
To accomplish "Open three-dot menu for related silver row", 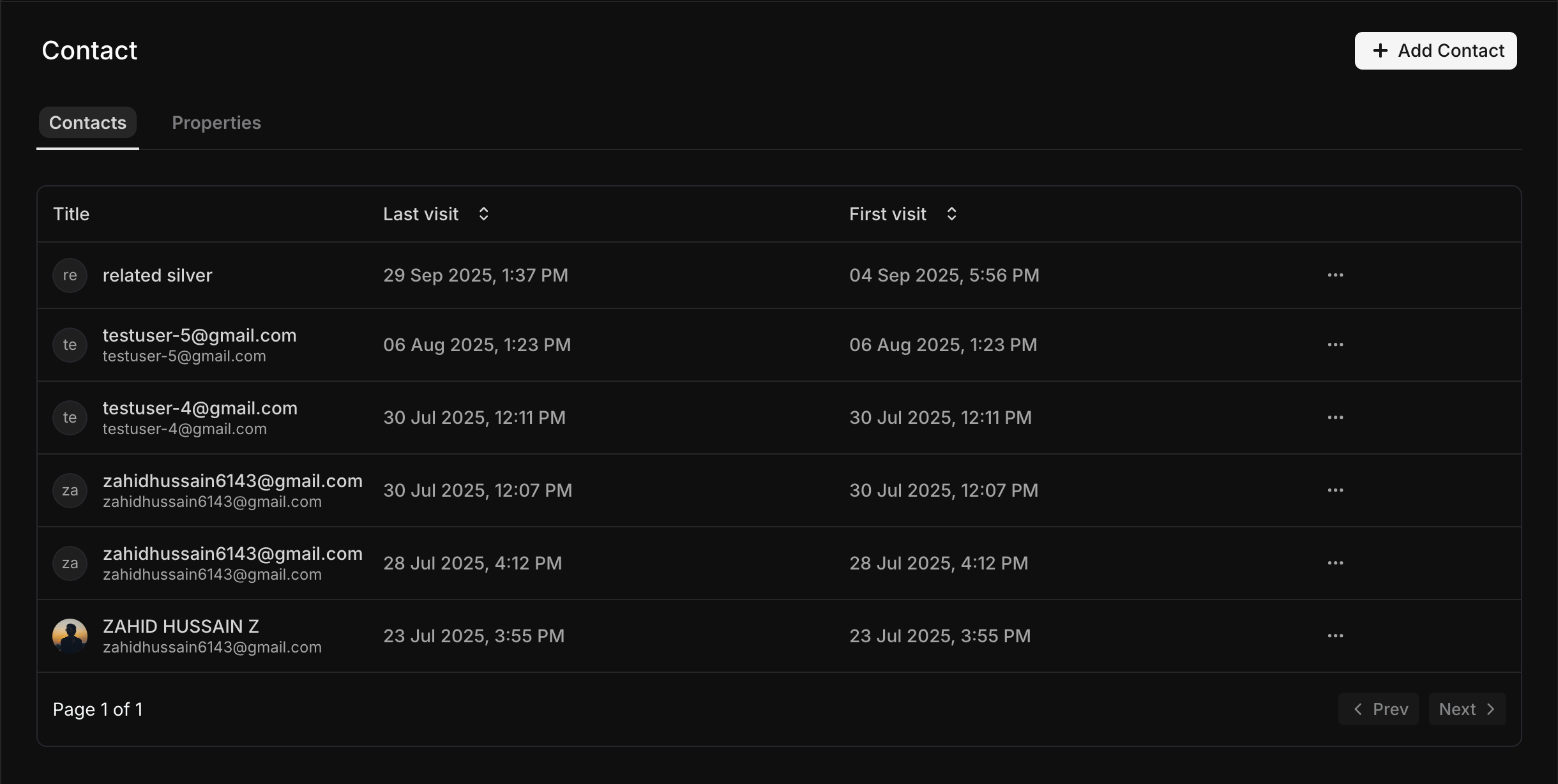I will [1335, 275].
